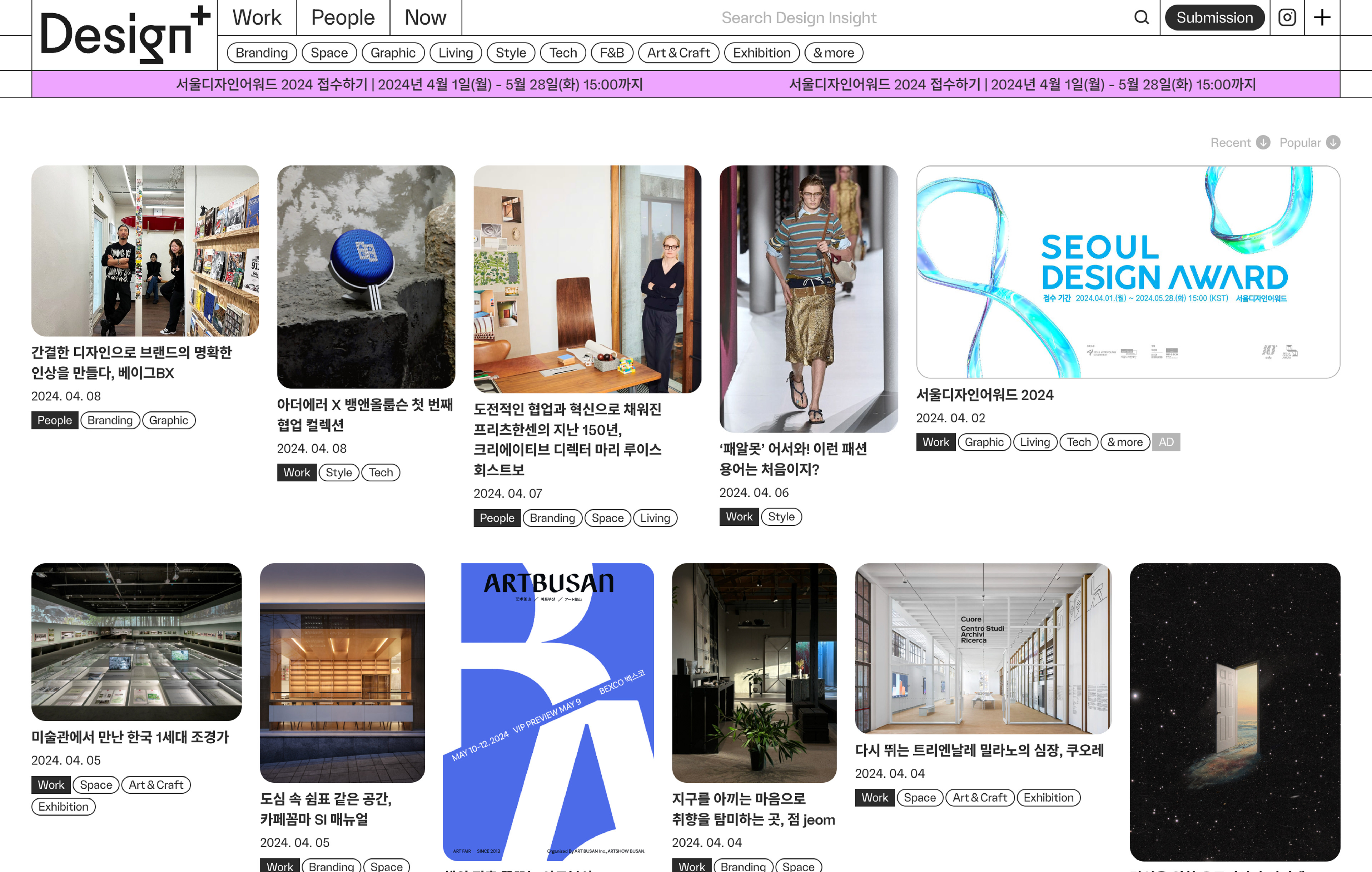The height and width of the screenshot is (872, 1372).
Task: Click Exhibition tag under 트리엔날레 밀라노 article
Action: 1049,798
